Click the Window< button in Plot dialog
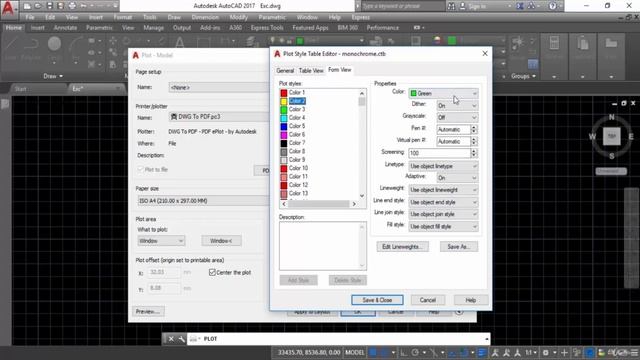The width and height of the screenshot is (640, 360). (x=221, y=241)
